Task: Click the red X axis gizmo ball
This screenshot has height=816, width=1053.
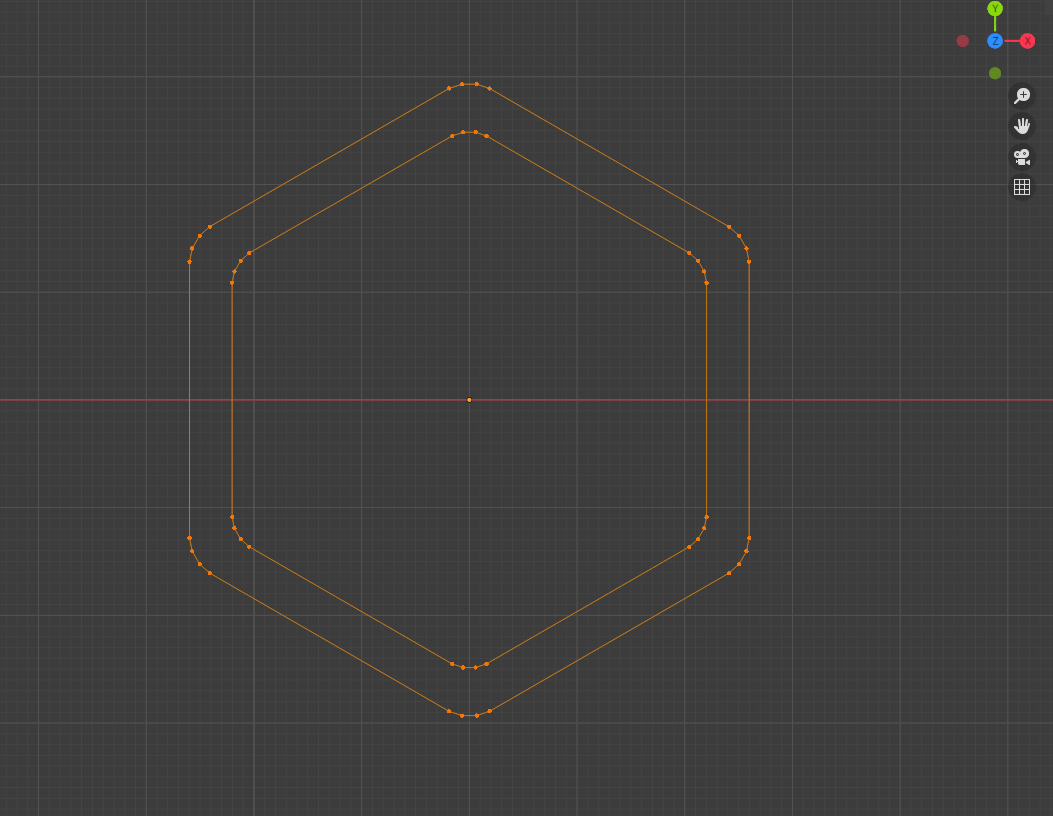Action: [x=1027, y=41]
